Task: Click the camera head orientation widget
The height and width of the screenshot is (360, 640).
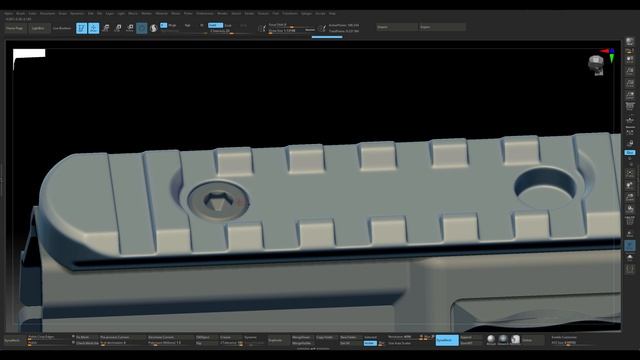Action: click(596, 65)
